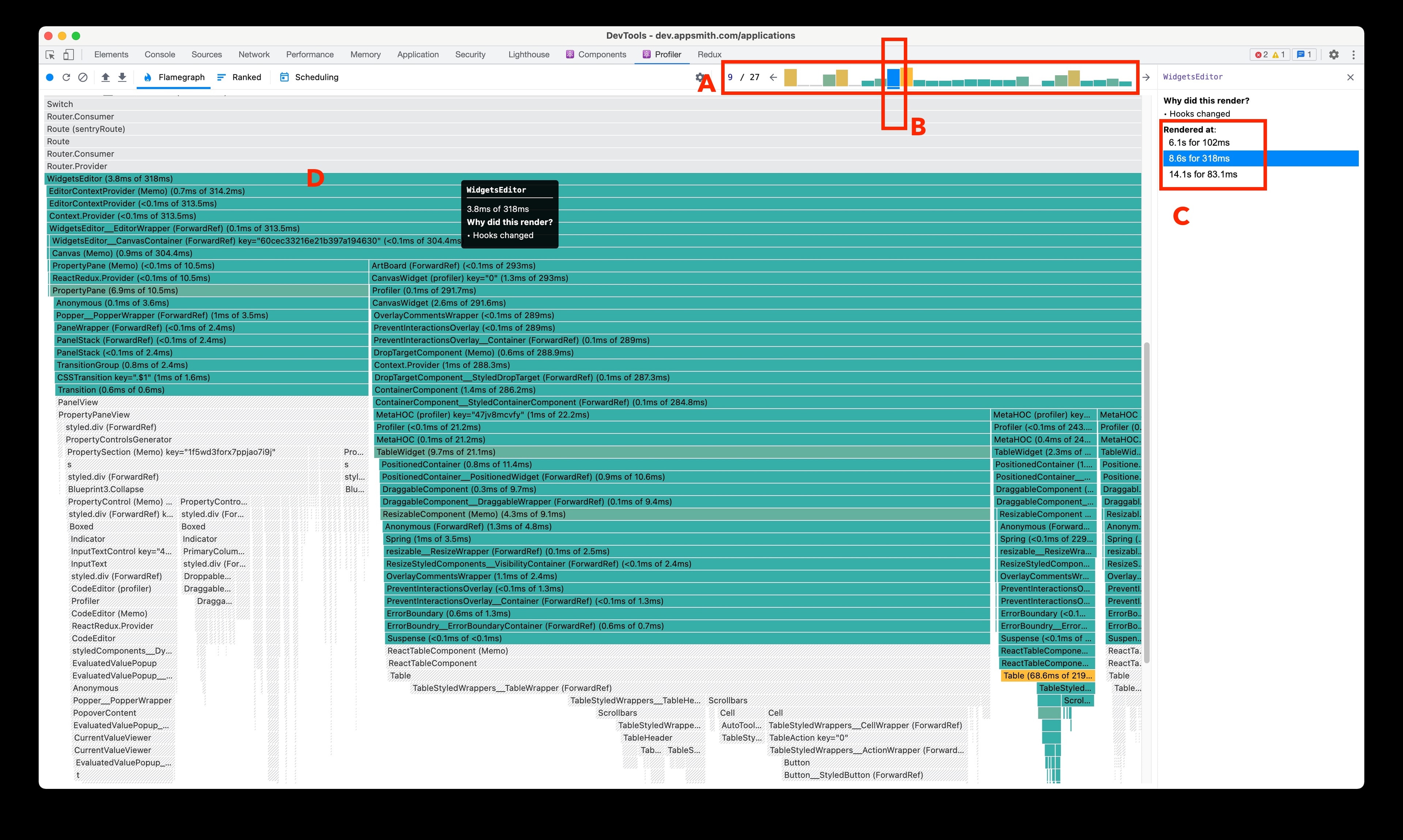Open the Security tab

(470, 55)
